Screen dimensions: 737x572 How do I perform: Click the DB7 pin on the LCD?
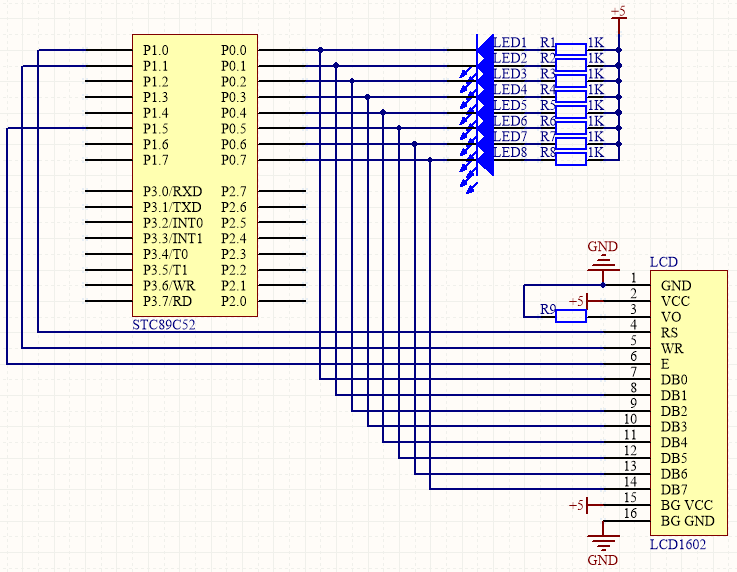[x=674, y=490]
